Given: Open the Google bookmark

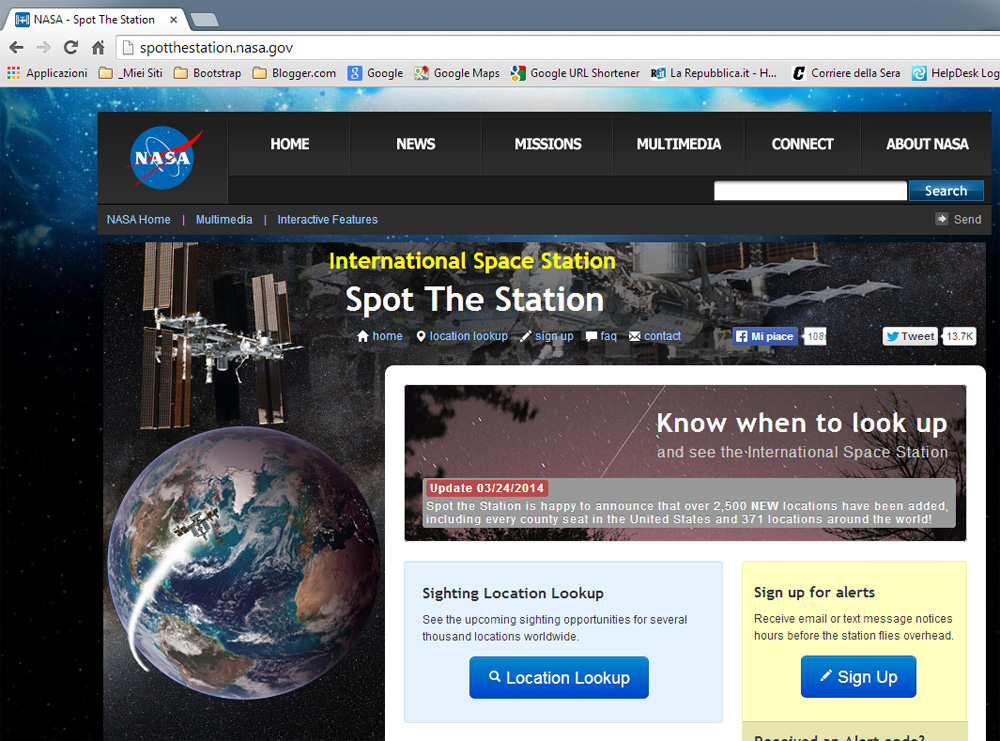Looking at the screenshot, I should tap(376, 73).
